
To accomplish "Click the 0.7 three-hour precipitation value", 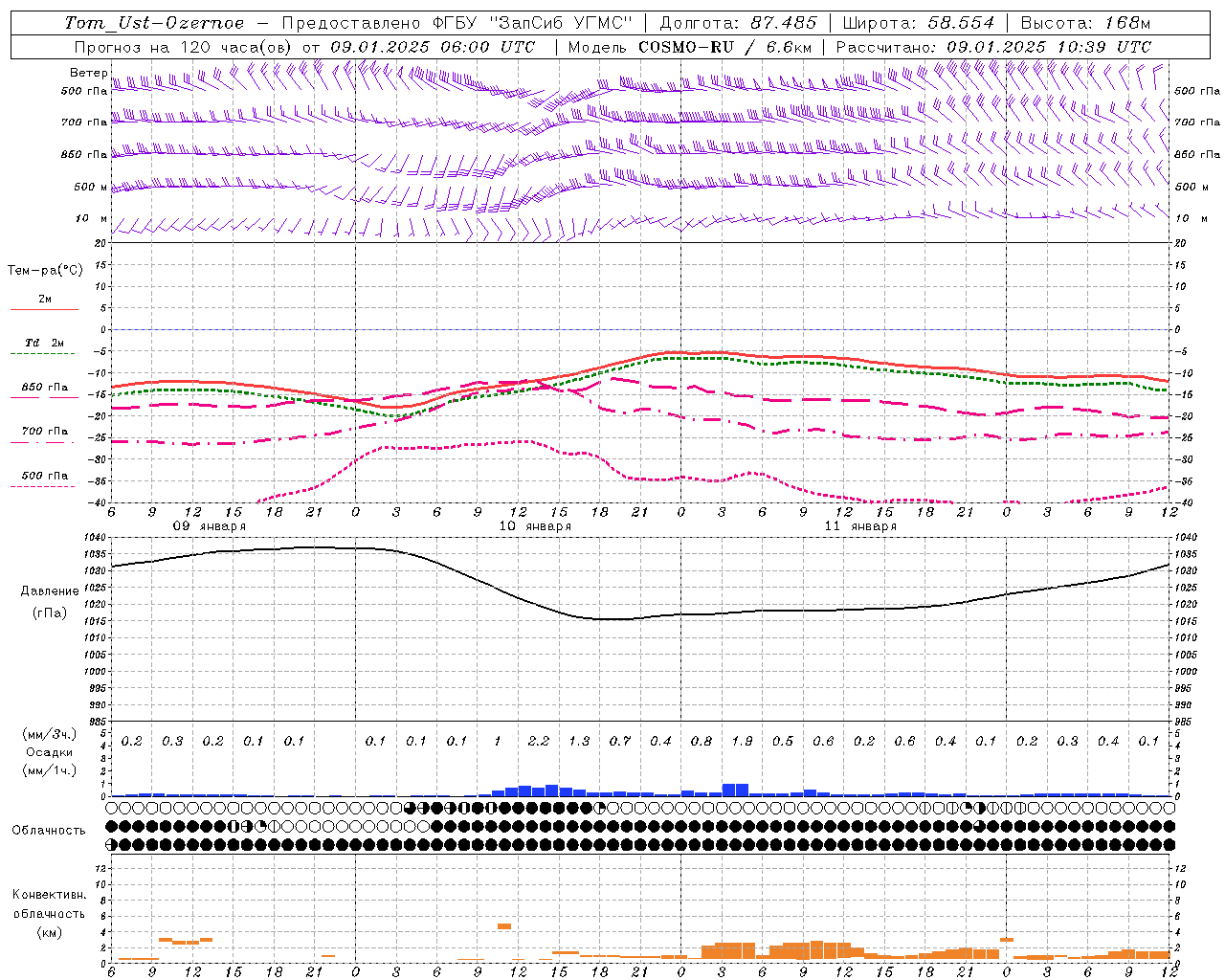I will coord(620,741).
